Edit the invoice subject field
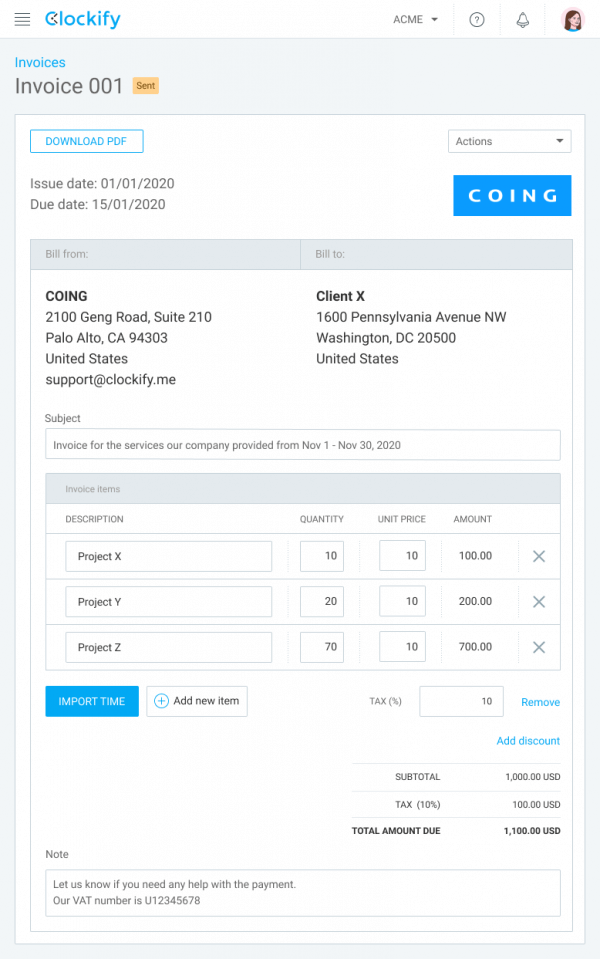The image size is (600, 959). [x=300, y=445]
